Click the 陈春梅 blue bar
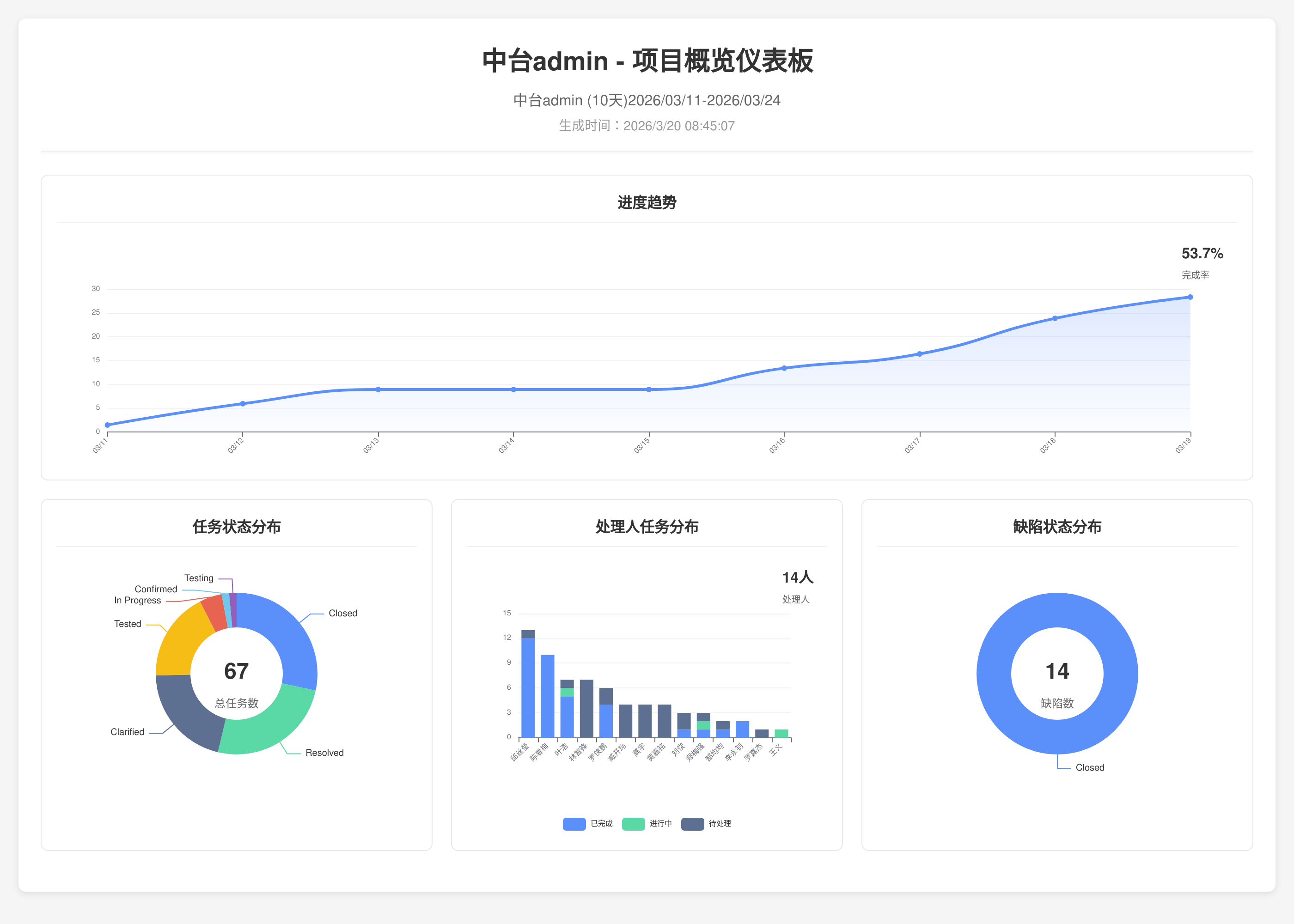1294x924 pixels. 548,696
